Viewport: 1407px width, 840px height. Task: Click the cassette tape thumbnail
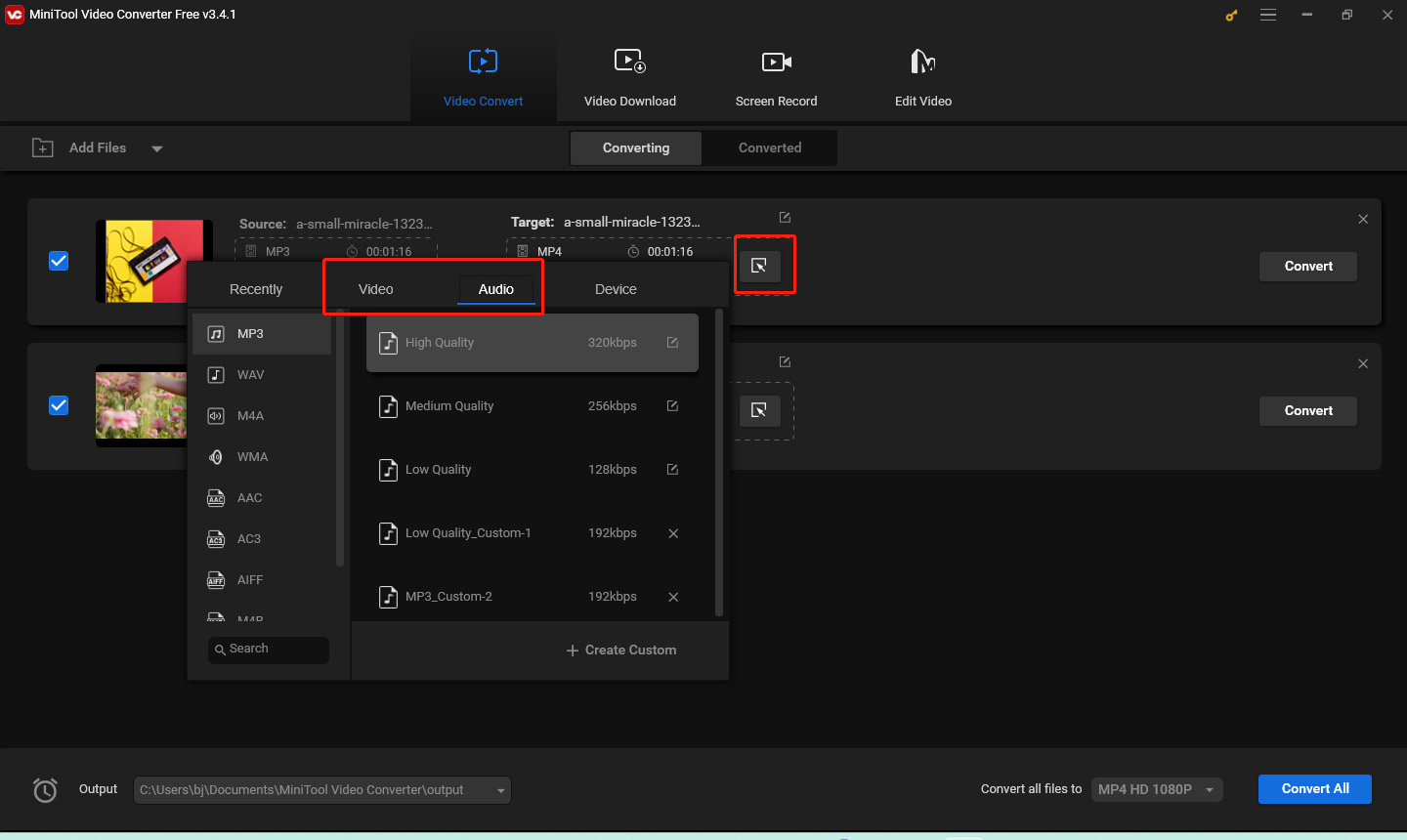pyautogui.click(x=154, y=261)
